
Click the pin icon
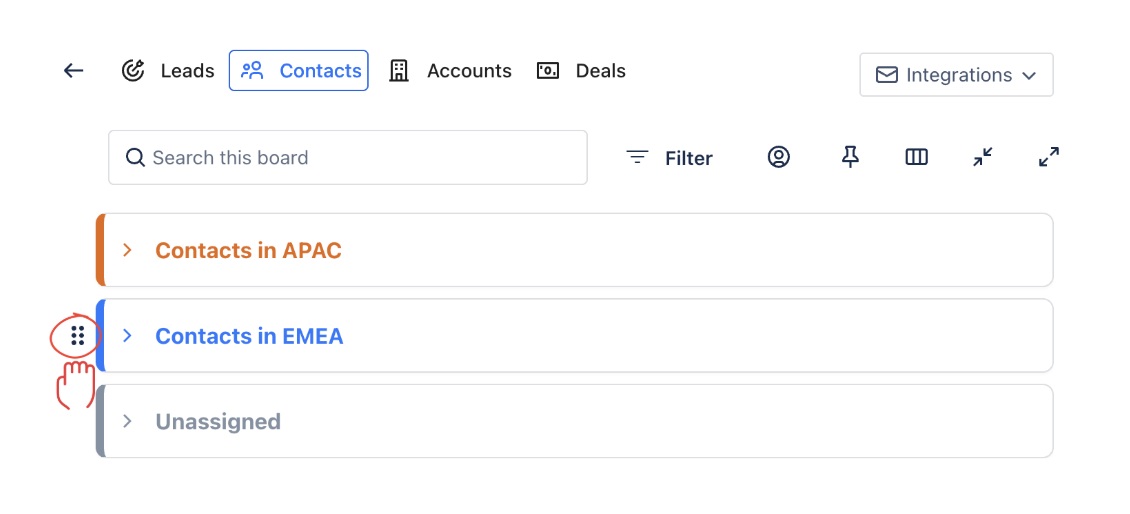click(x=850, y=157)
